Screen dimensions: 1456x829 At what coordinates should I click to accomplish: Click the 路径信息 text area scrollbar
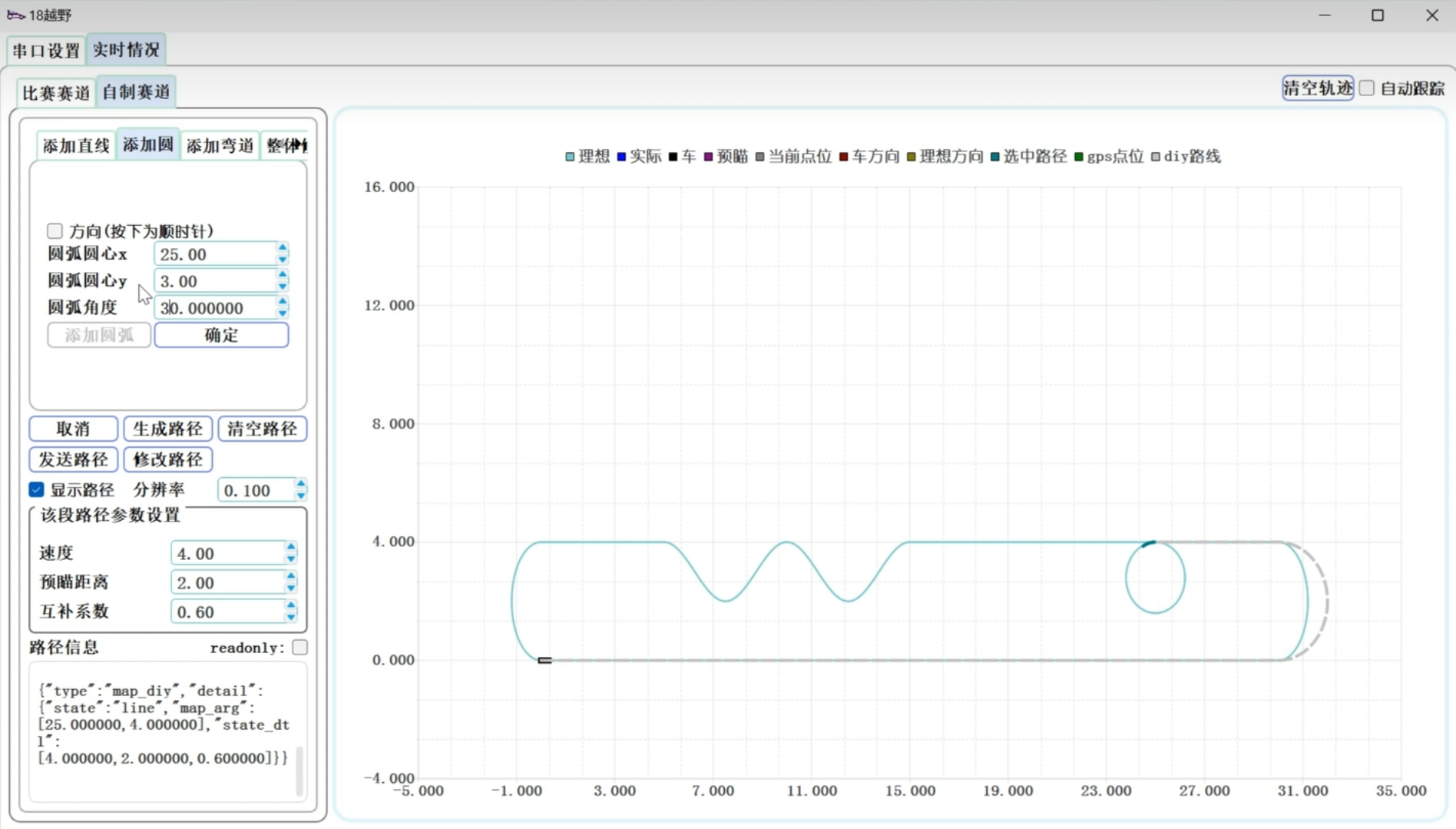coord(299,771)
